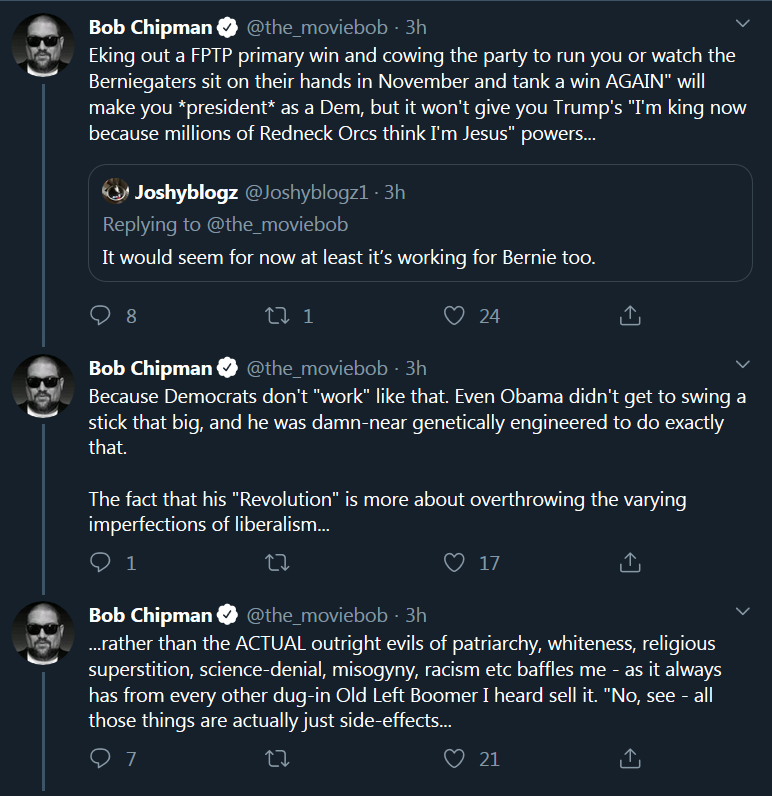Open the @Joshyblogz1 handle in quoted tweet
This screenshot has height=796, width=772.
coord(307,192)
